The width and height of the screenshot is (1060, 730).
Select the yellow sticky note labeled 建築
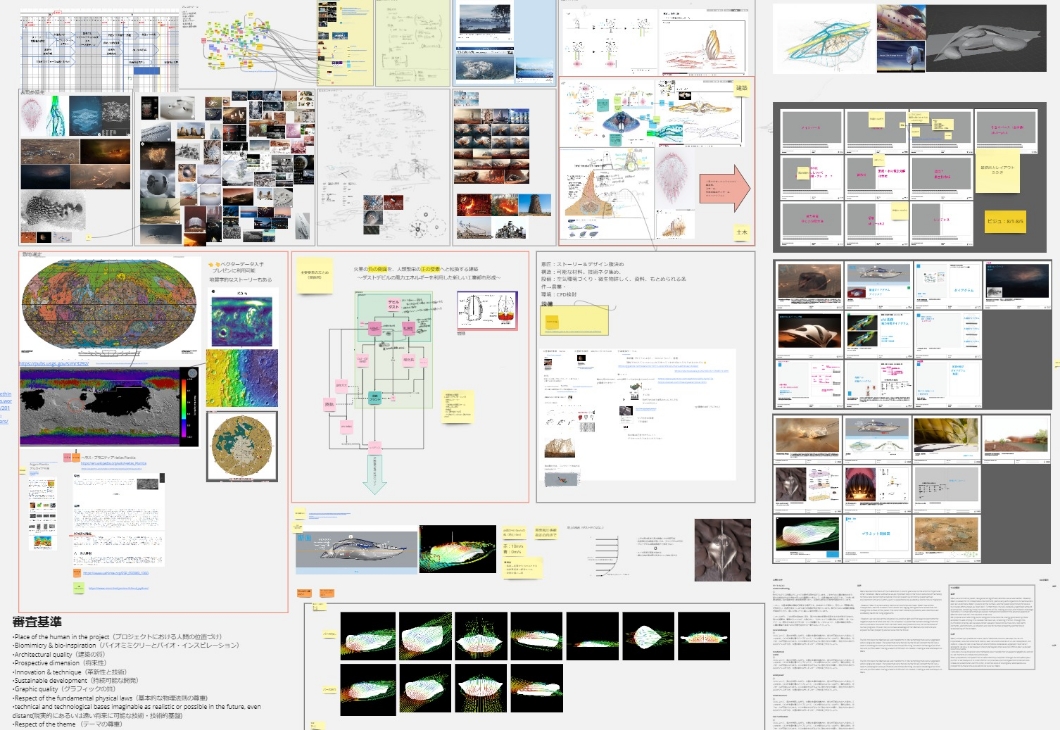pos(741,89)
